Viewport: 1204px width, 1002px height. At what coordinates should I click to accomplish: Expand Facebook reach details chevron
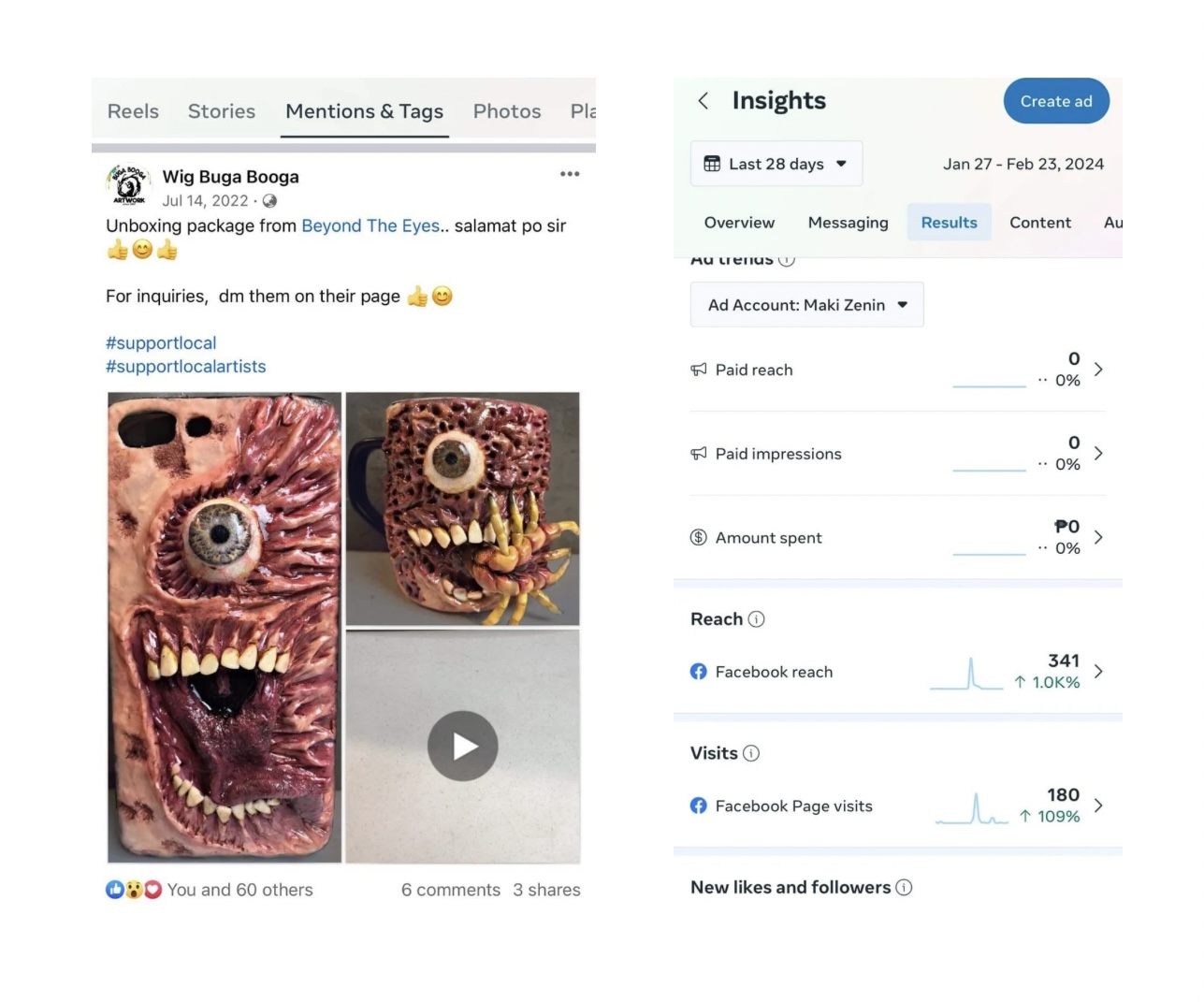pyautogui.click(x=1098, y=672)
